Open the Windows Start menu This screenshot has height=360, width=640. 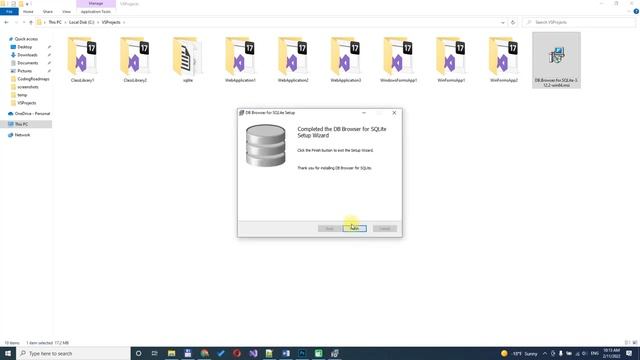click(x=8, y=353)
